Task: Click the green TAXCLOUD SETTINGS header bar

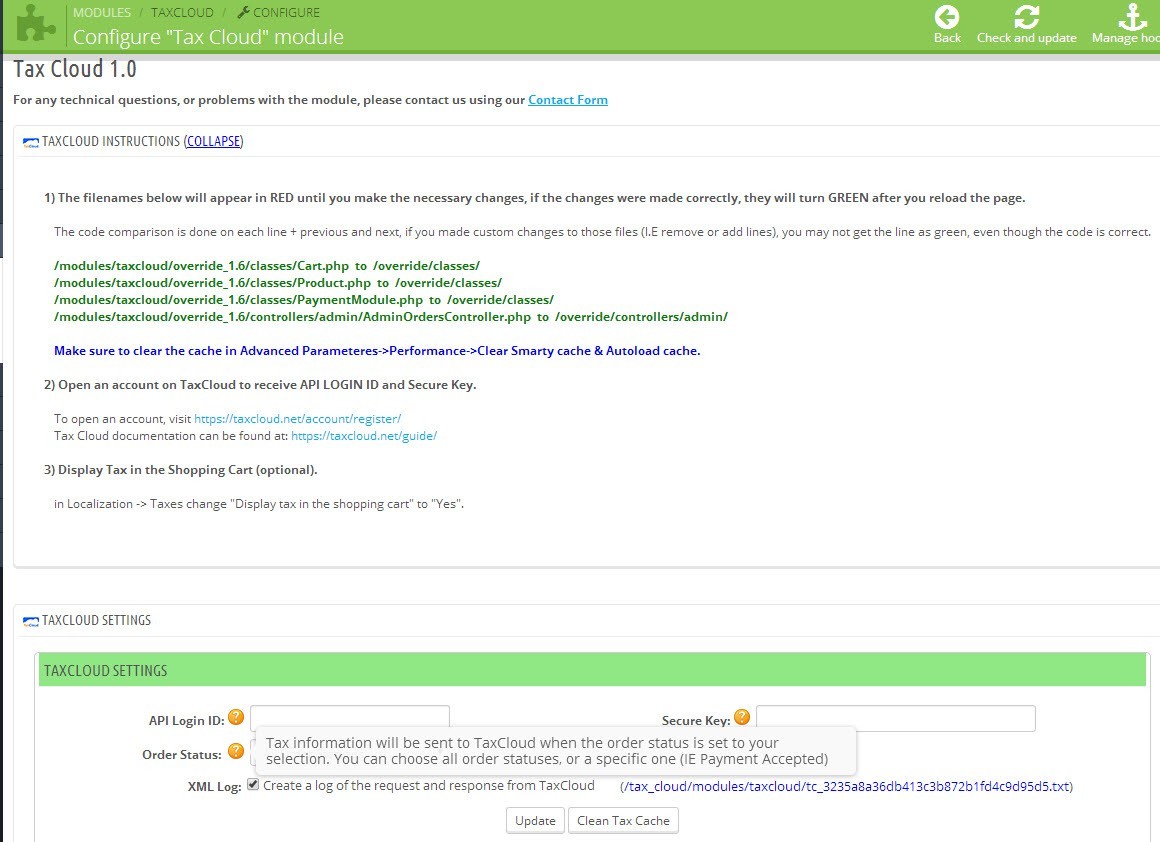Action: point(592,670)
